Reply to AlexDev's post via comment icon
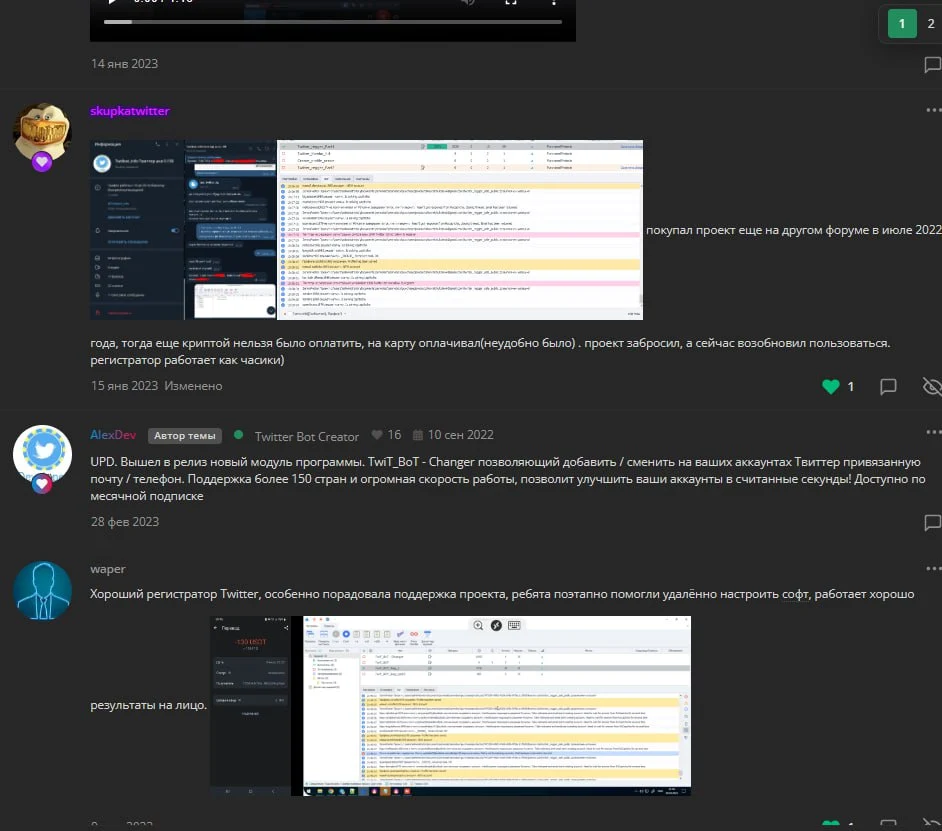 [932, 522]
